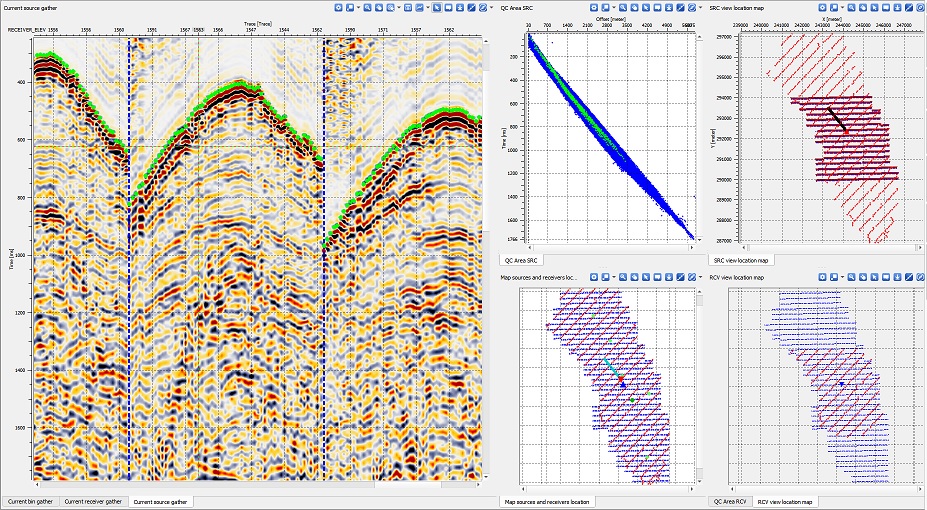Select Current source gather tab
This screenshot has width=927, height=510.
160,502
